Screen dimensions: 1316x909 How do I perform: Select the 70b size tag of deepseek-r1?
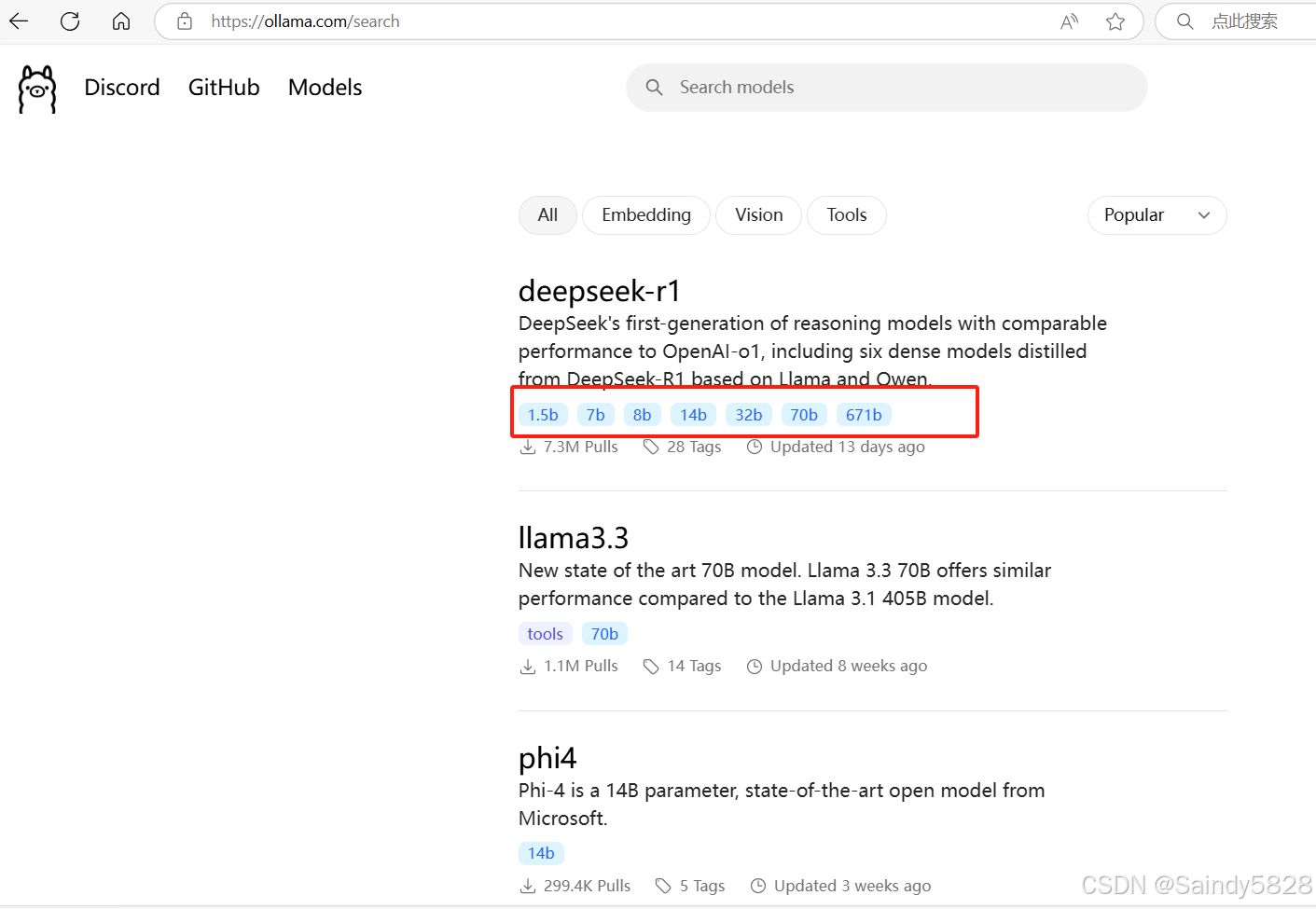804,415
